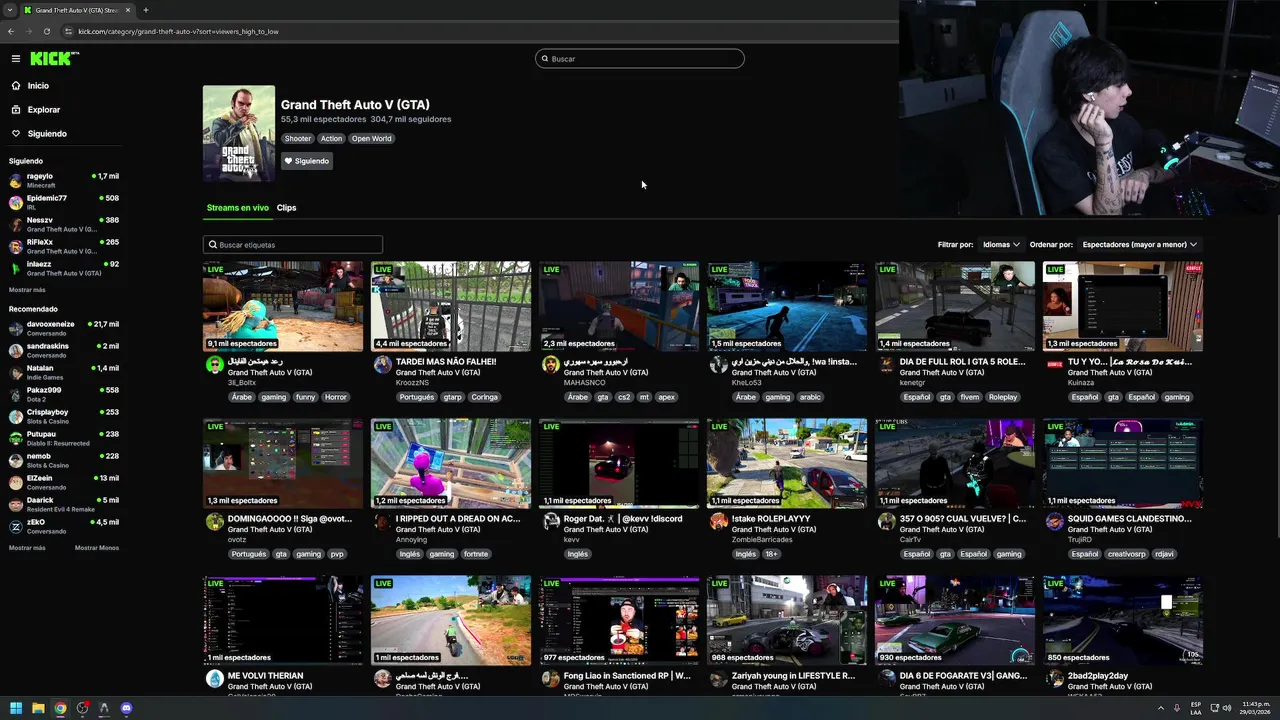
Task: Click Chrome icon on taskbar
Action: (60, 708)
